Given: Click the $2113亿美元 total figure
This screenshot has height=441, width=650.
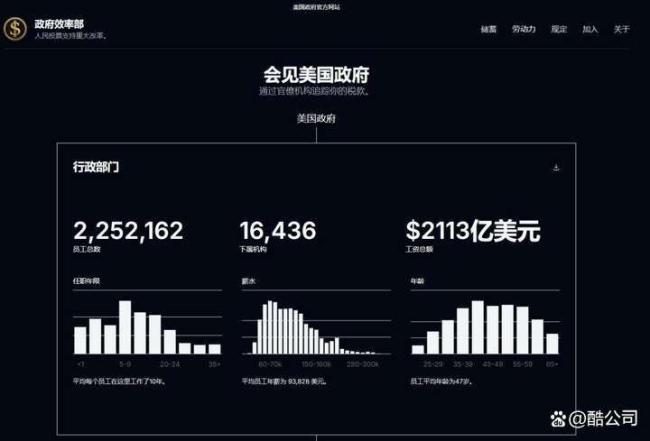Looking at the screenshot, I should click(x=473, y=230).
